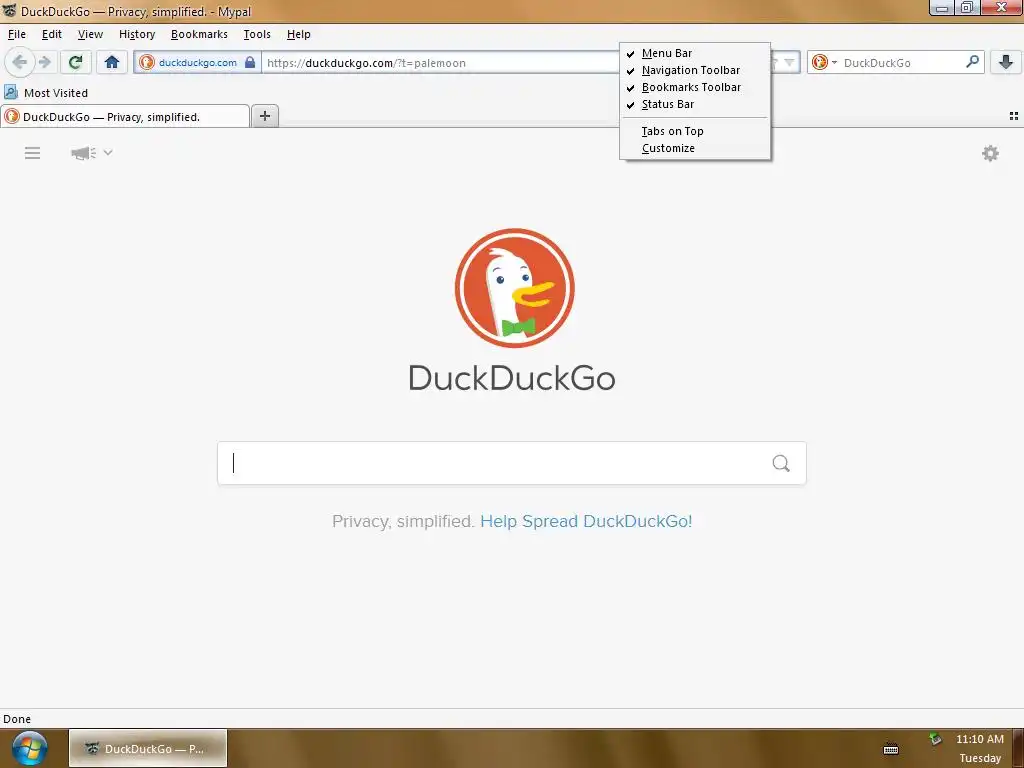Screen dimensions: 1024x768
Task: Reload the current page
Action: click(75, 62)
